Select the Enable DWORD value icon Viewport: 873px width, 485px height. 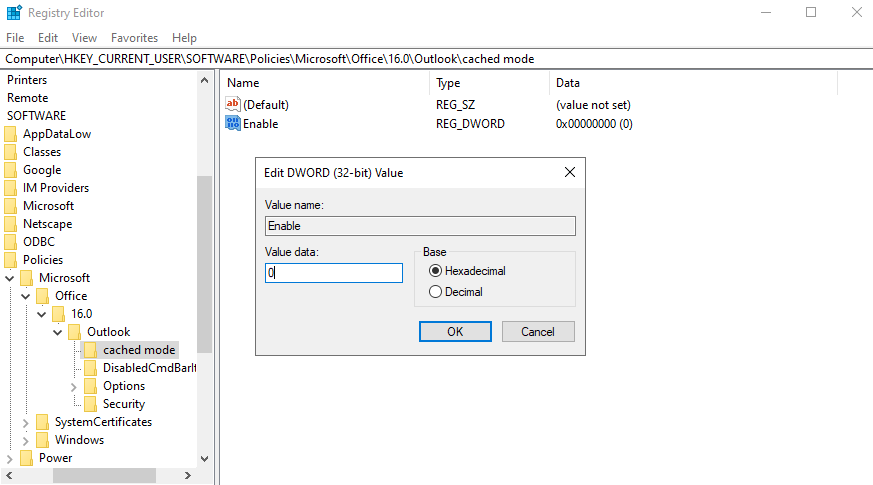coord(233,123)
